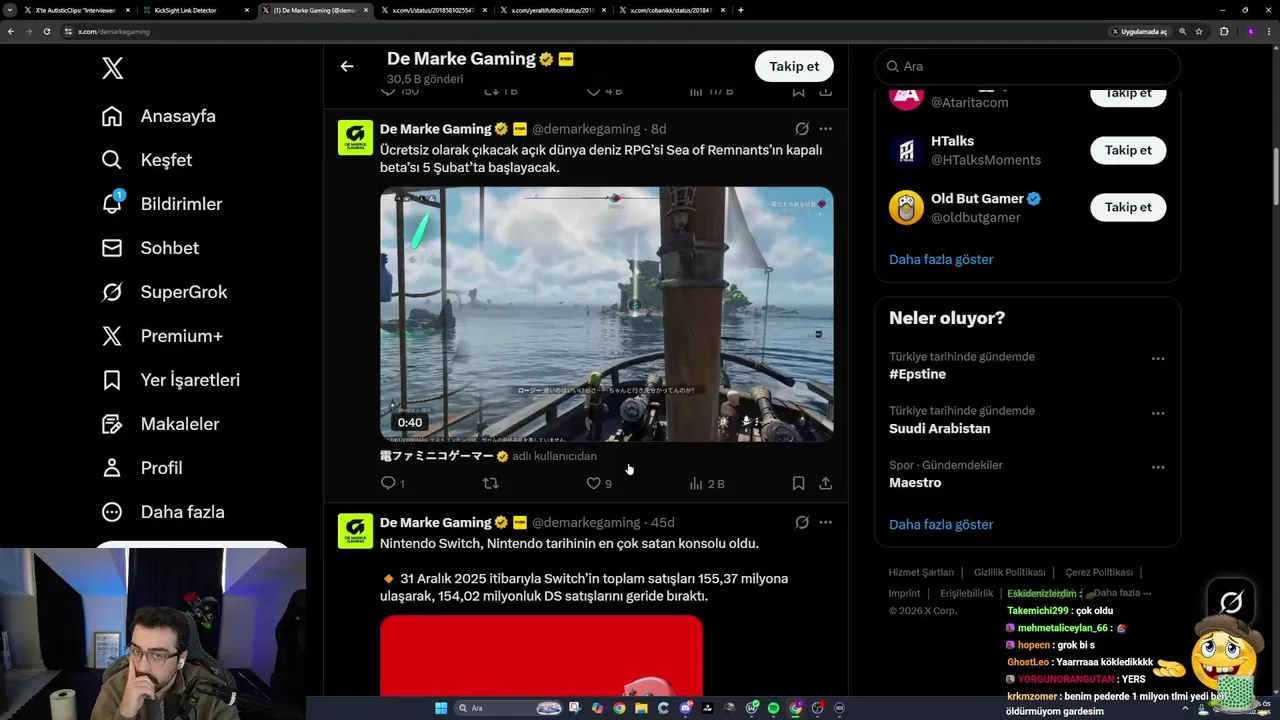This screenshot has width=1280, height=720.
Task: Open Yer İşaretleri bookmarks
Action: pos(171,380)
